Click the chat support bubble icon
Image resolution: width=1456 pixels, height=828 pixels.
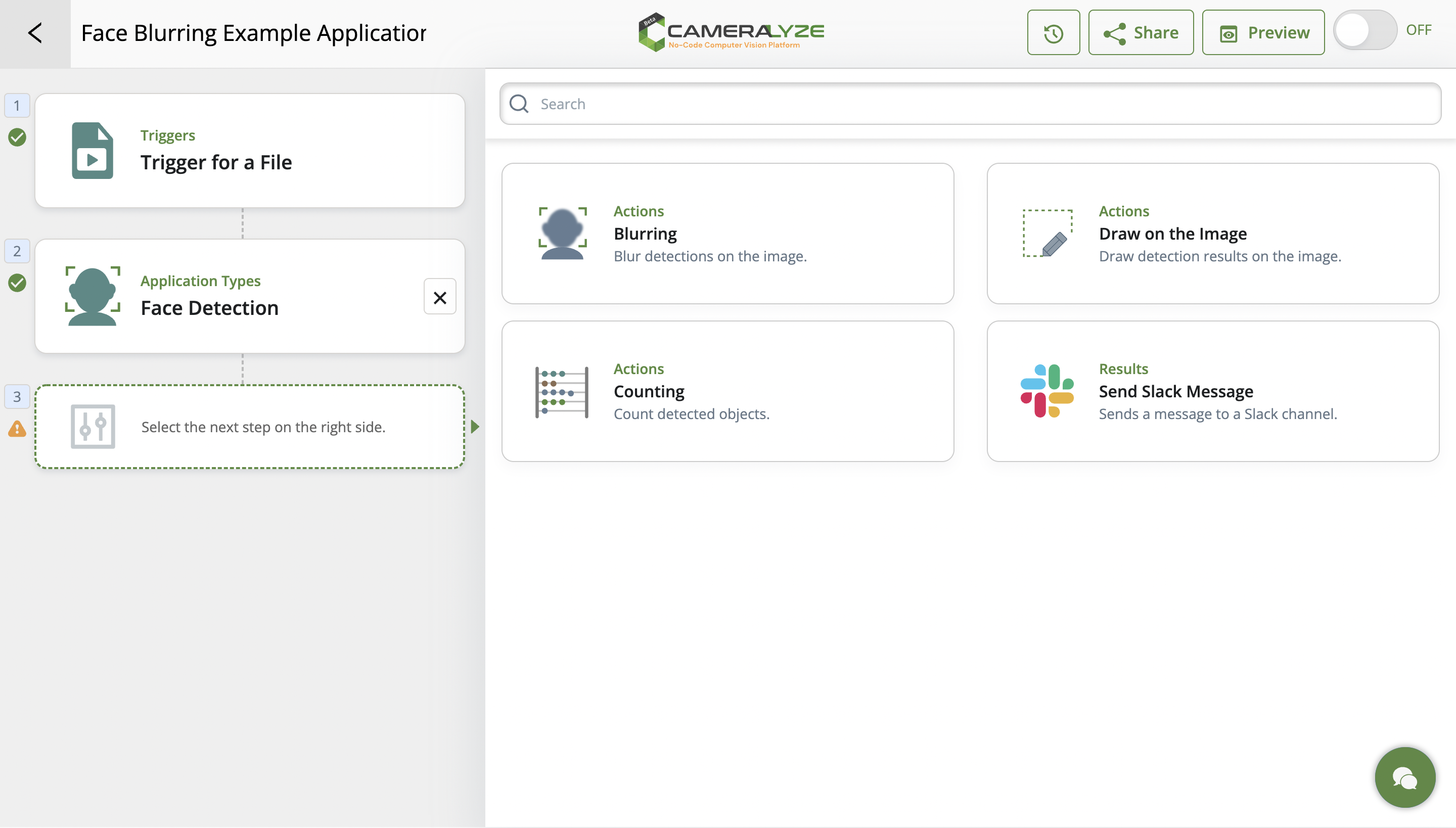1405,777
